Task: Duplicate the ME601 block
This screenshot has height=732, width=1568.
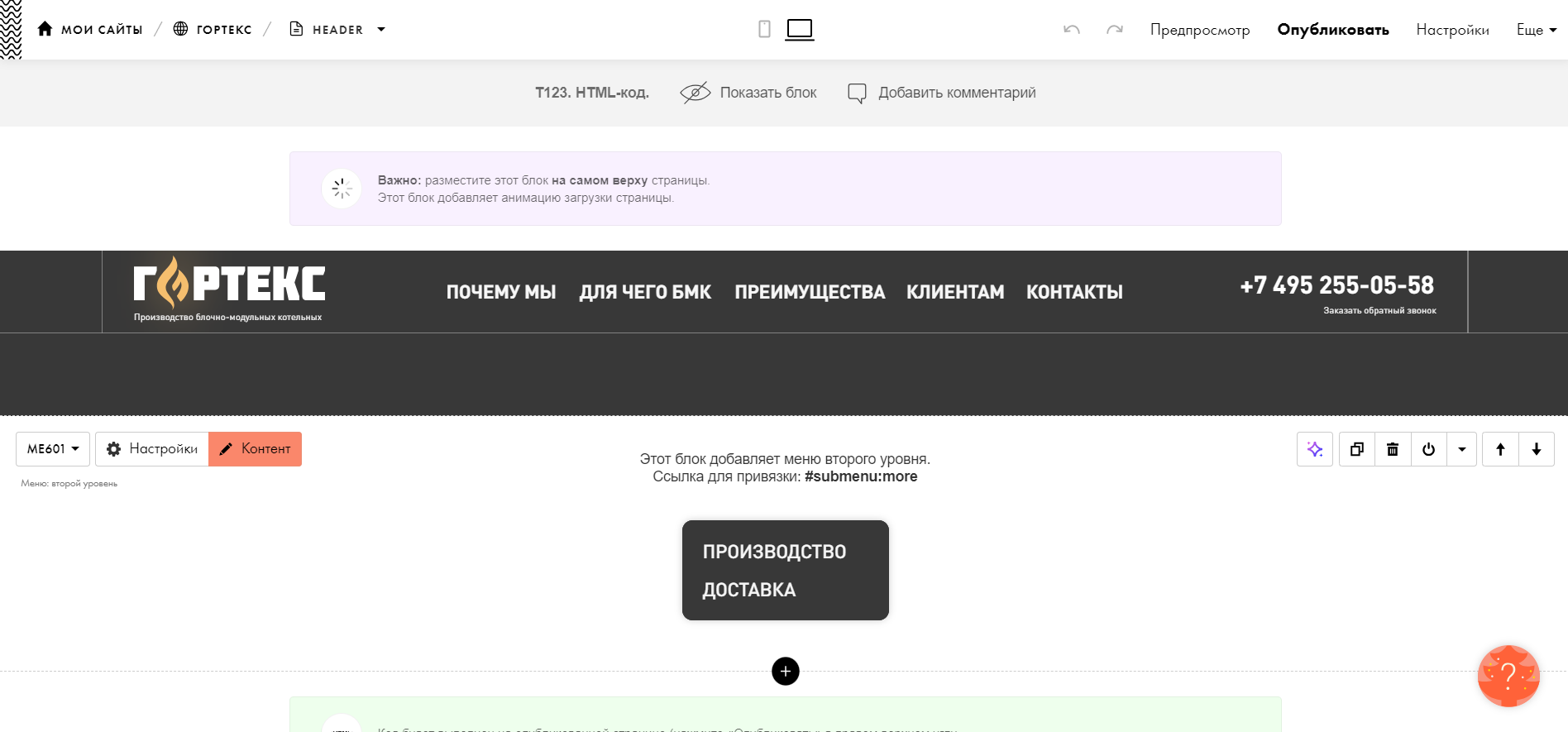Action: (x=1357, y=449)
